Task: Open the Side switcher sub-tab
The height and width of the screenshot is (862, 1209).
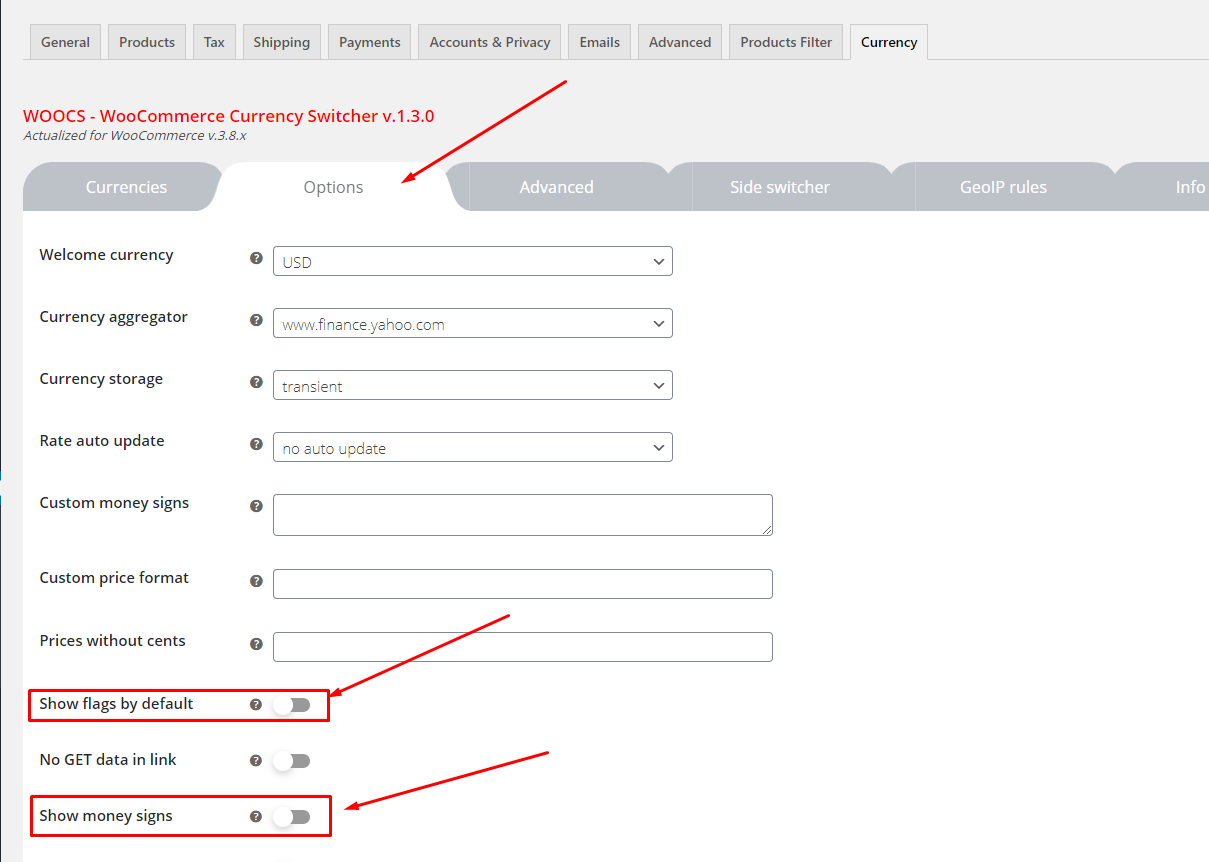Action: (x=780, y=187)
